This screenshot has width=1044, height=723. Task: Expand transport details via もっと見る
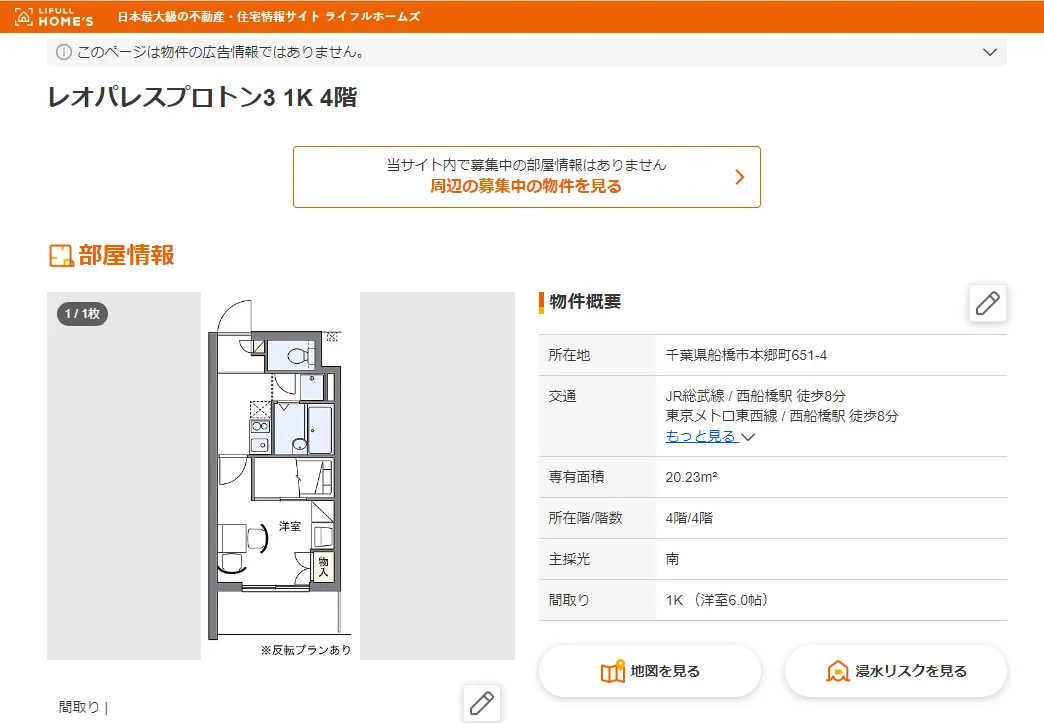point(701,436)
